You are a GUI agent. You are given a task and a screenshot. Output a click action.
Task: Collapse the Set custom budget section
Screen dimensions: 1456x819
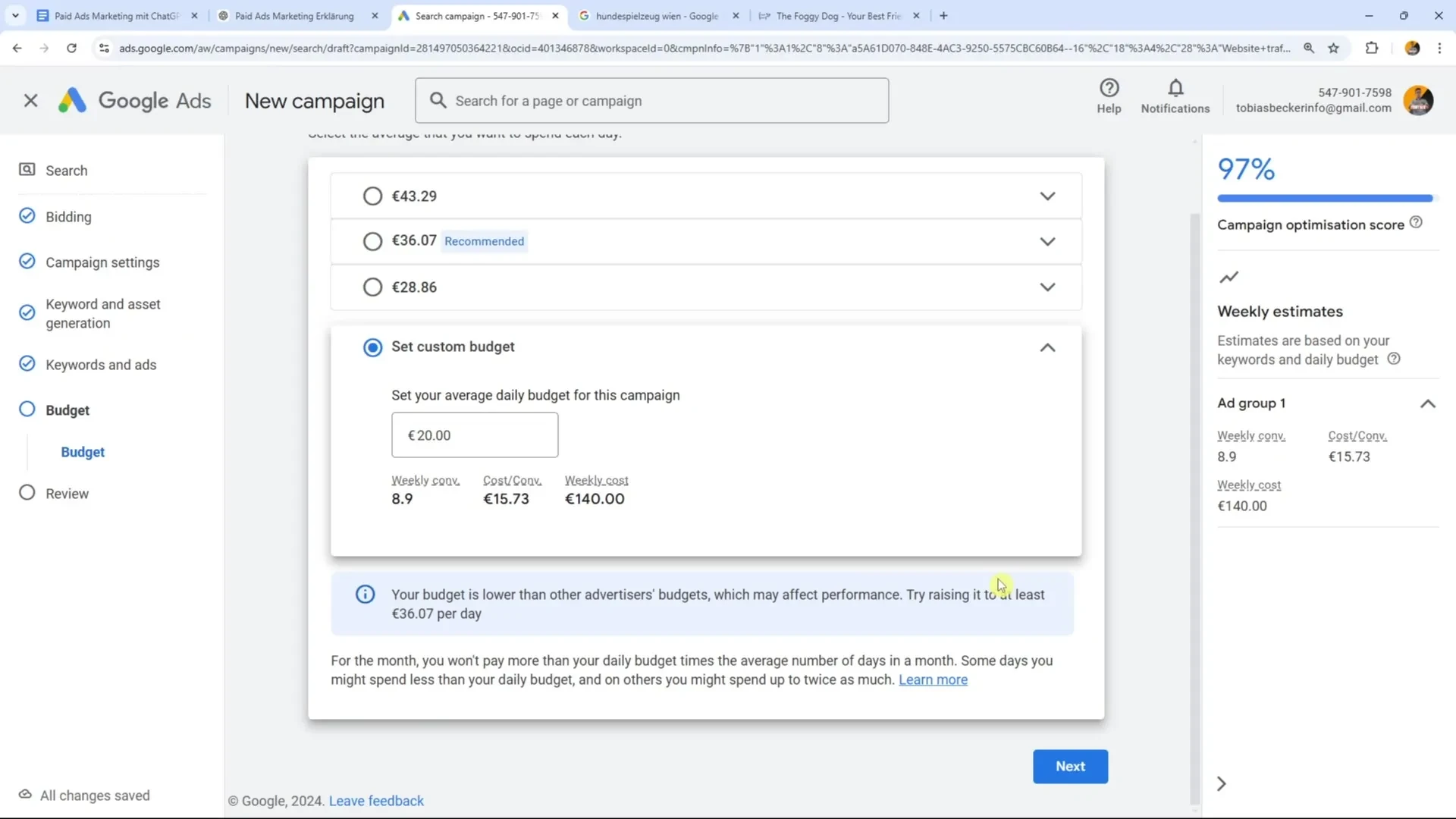point(1046,347)
